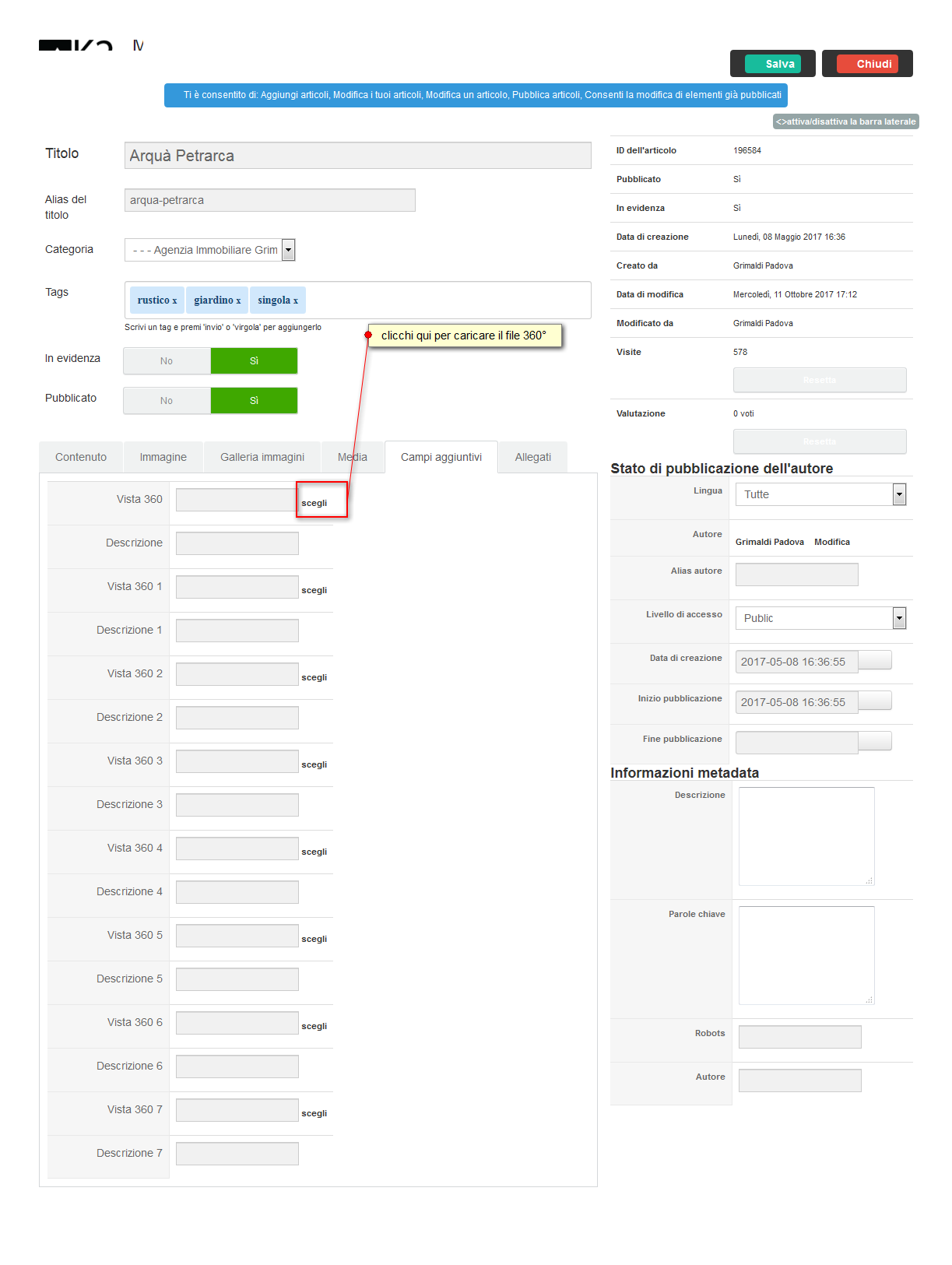952x1265 pixels.
Task: Expand the Categoria dropdown
Action: pos(288,250)
